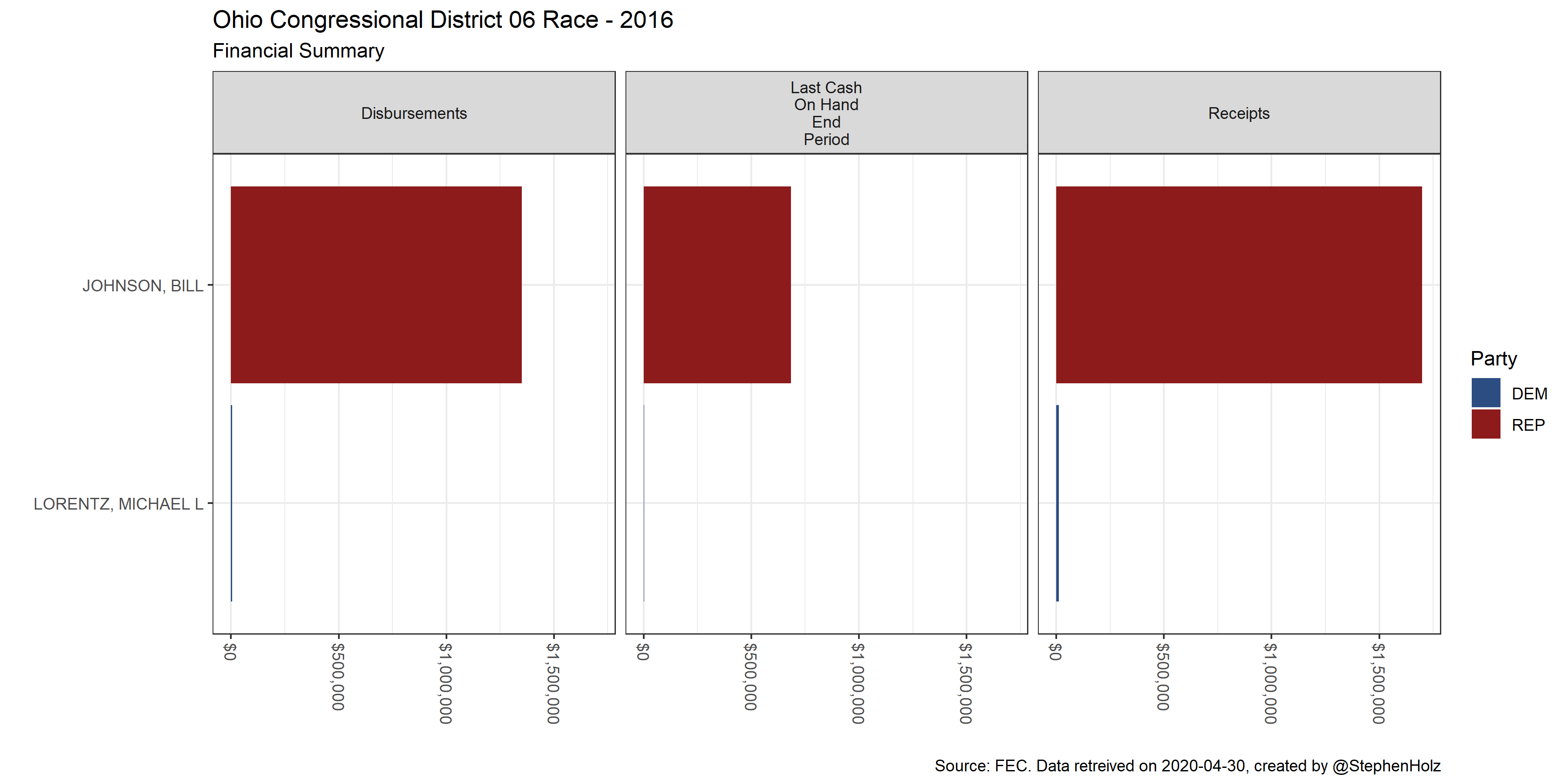Click Johnson's Disbursements red bar

[x=375, y=285]
